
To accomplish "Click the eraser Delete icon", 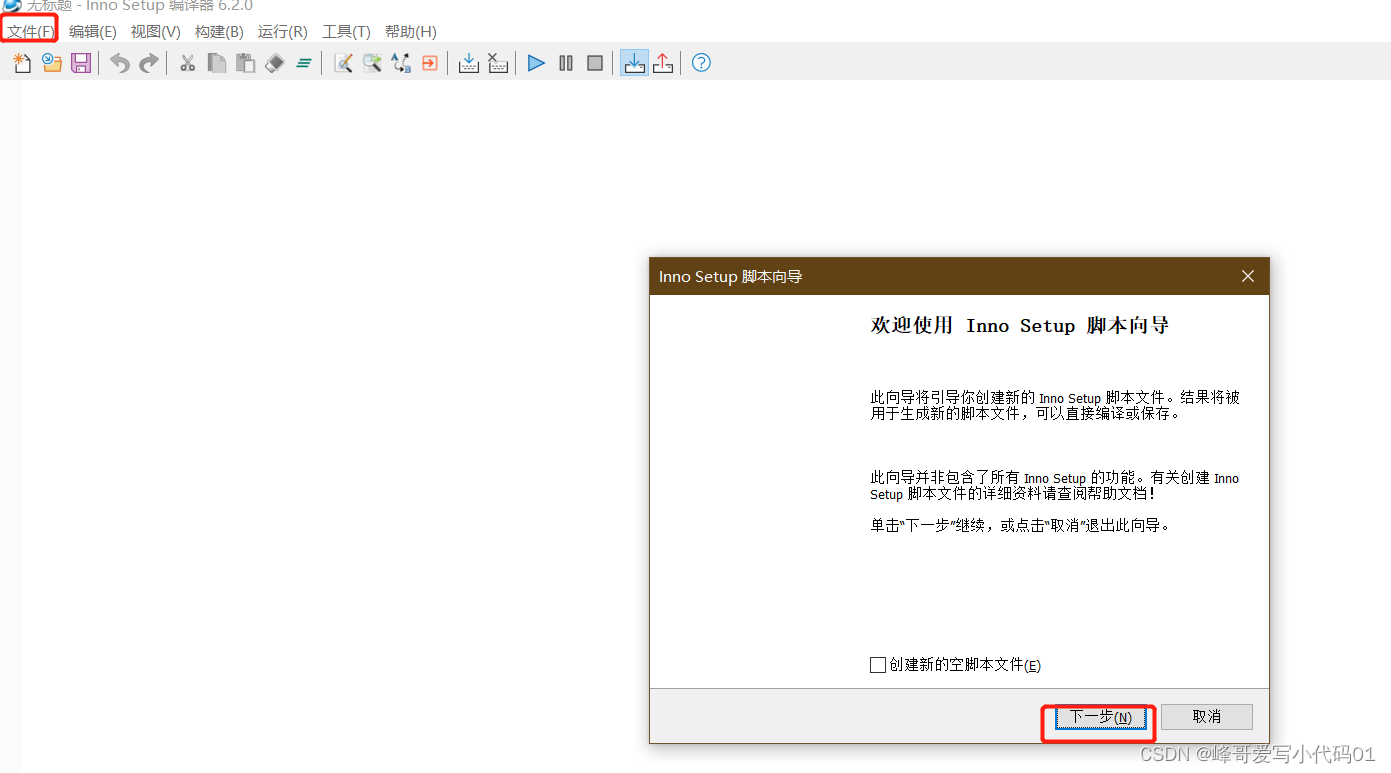I will click(274, 63).
